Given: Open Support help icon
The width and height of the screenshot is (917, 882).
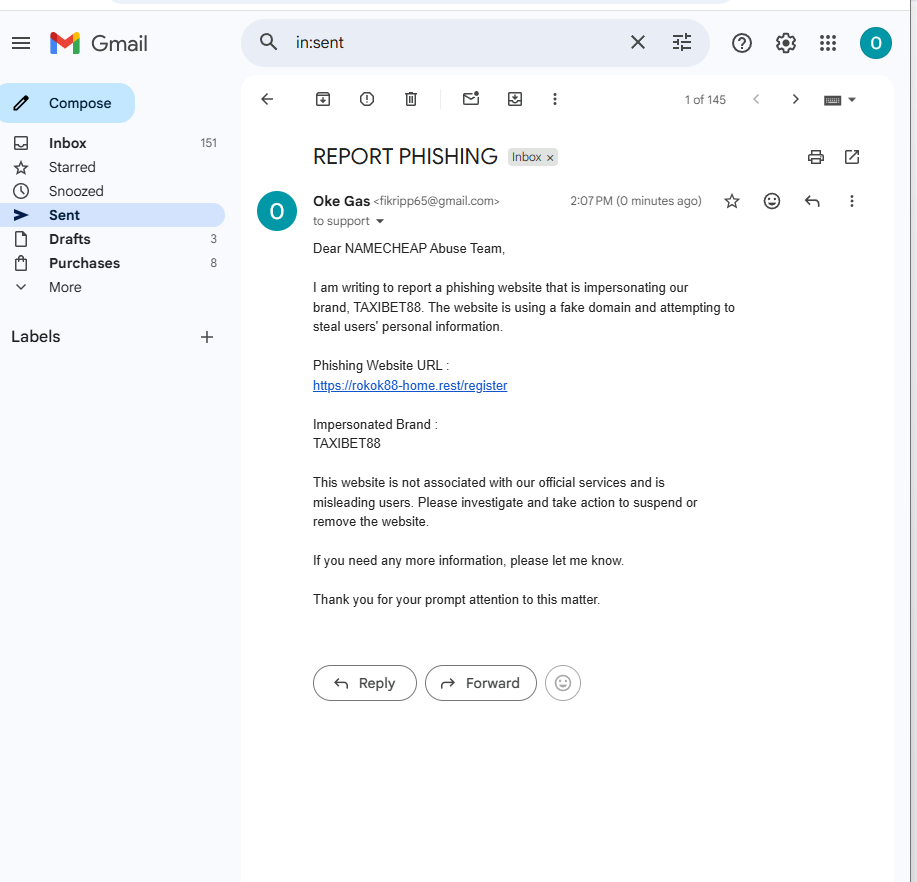Looking at the screenshot, I should pos(742,43).
